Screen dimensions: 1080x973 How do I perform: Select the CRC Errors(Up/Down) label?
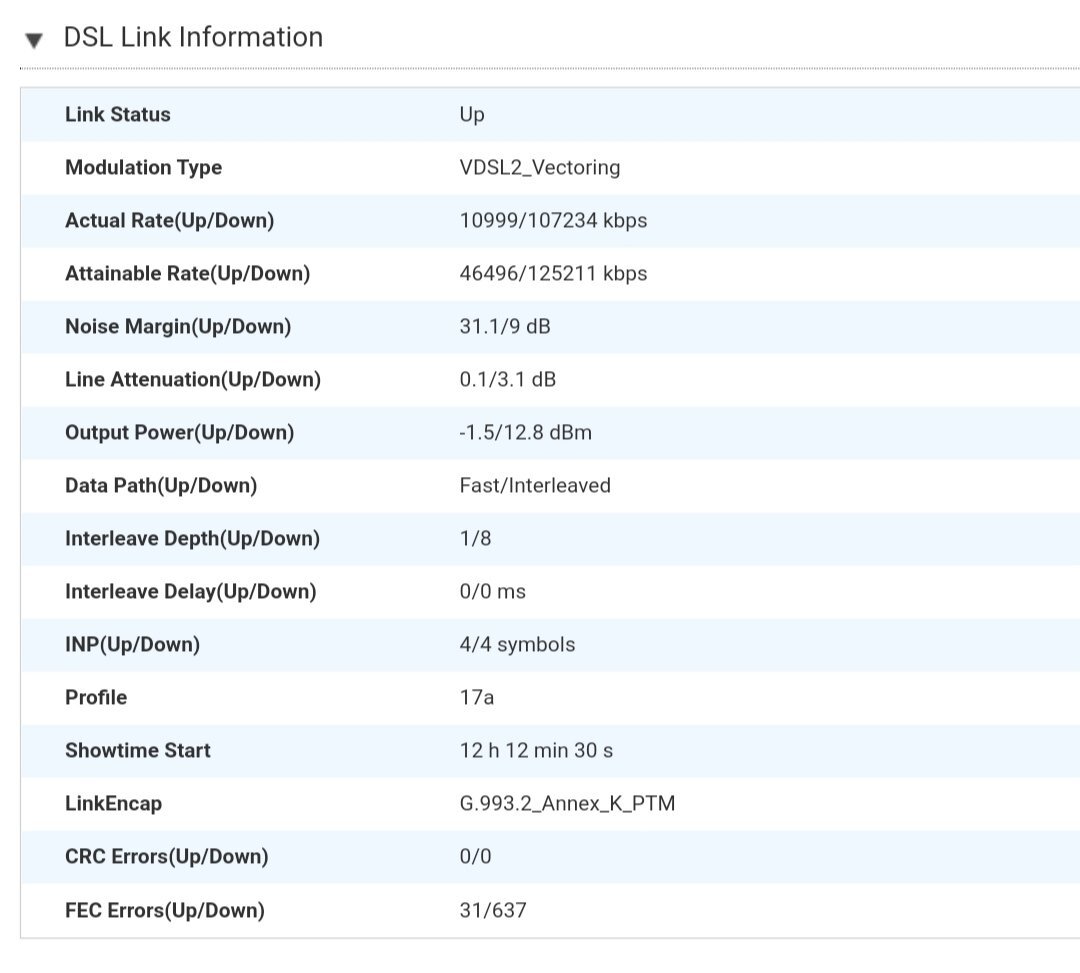tap(167, 857)
